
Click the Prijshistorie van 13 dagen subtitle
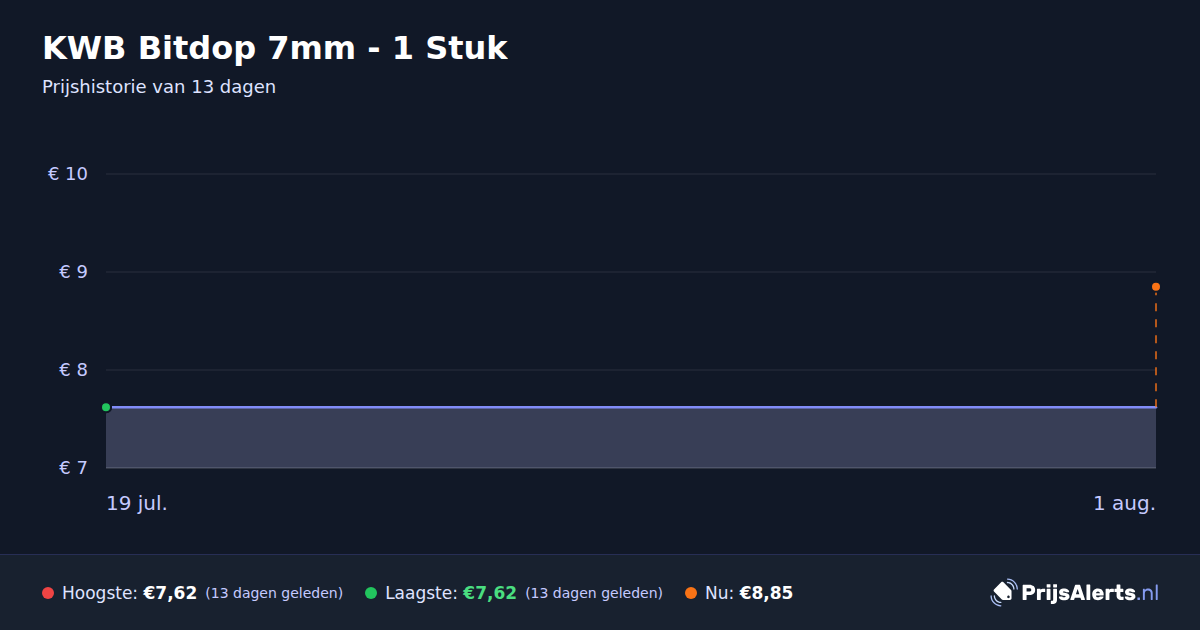(x=159, y=87)
